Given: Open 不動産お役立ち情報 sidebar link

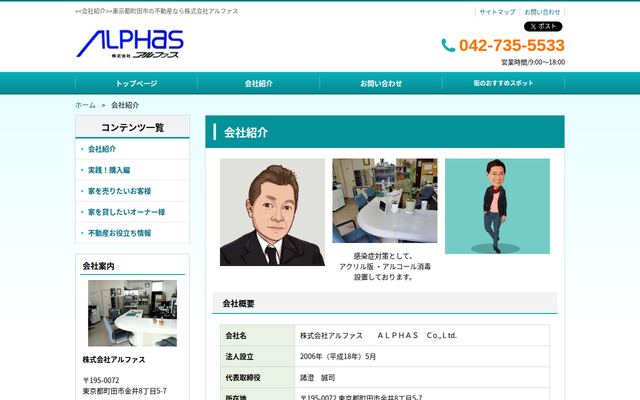Looking at the screenshot, I should [120, 233].
